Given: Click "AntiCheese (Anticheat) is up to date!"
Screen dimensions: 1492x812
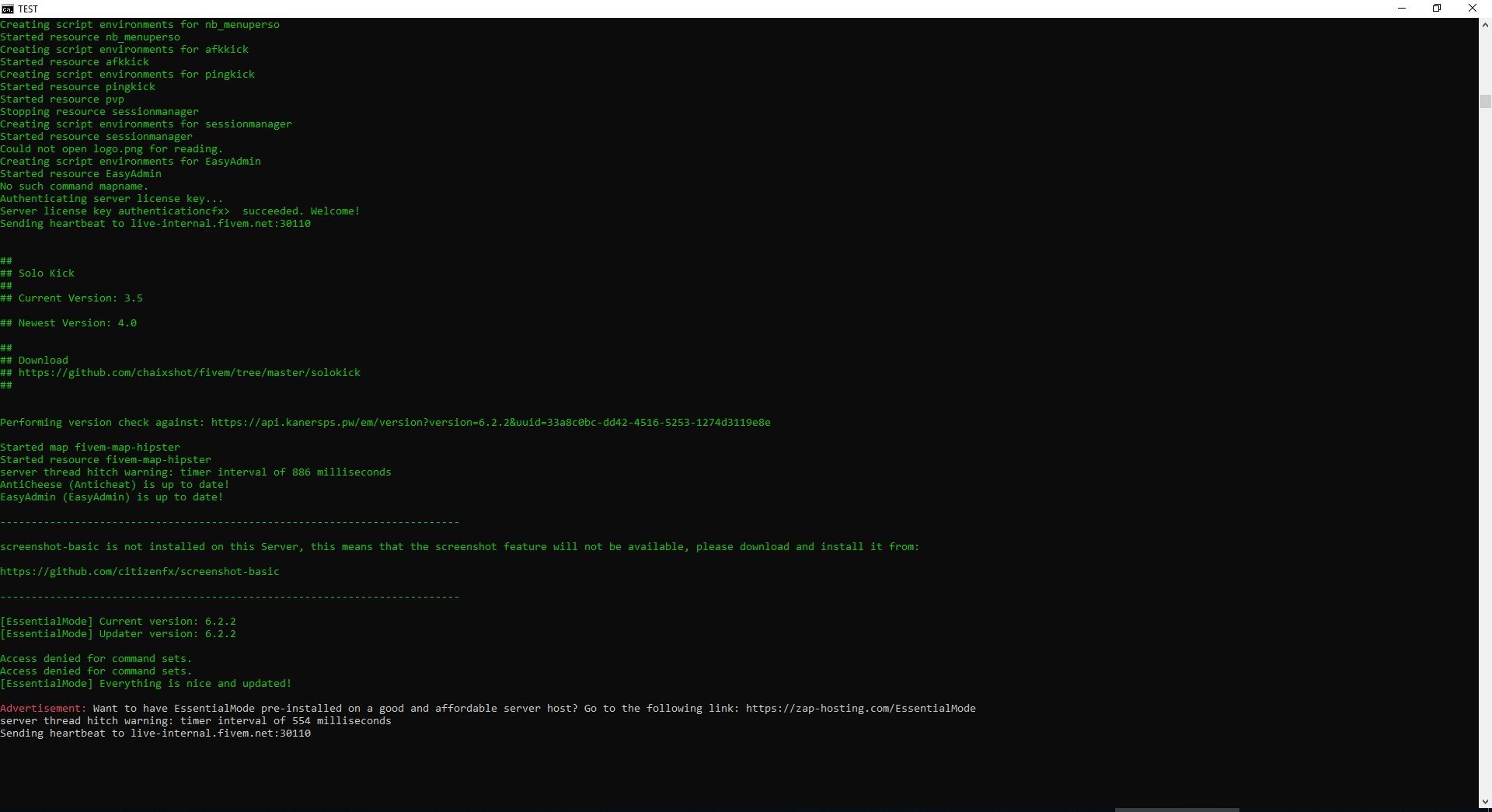Looking at the screenshot, I should 115,485.
